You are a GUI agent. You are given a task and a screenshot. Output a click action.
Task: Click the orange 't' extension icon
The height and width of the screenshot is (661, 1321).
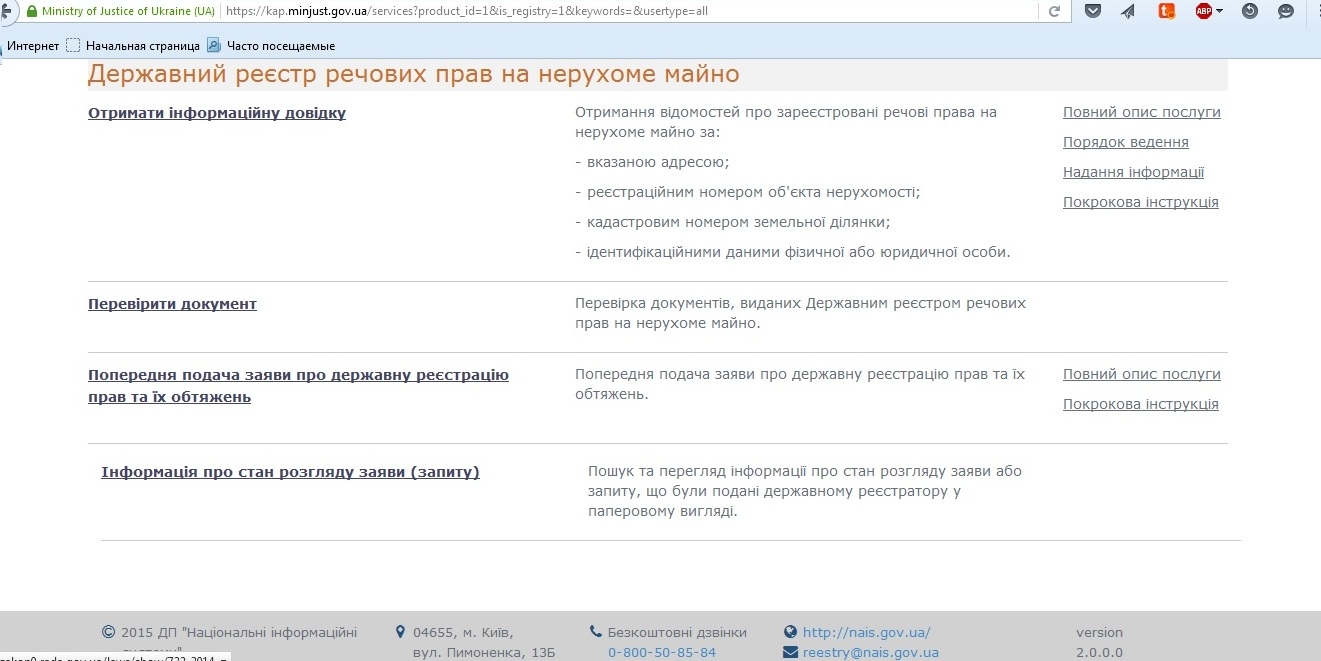[1165, 12]
